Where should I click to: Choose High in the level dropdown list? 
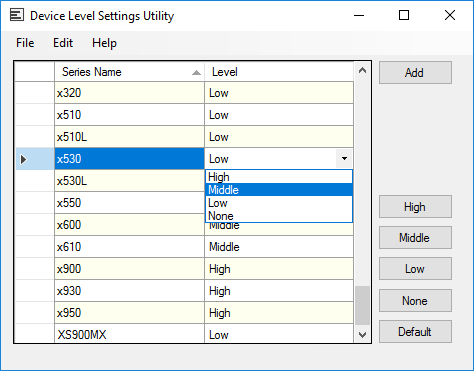coord(279,177)
